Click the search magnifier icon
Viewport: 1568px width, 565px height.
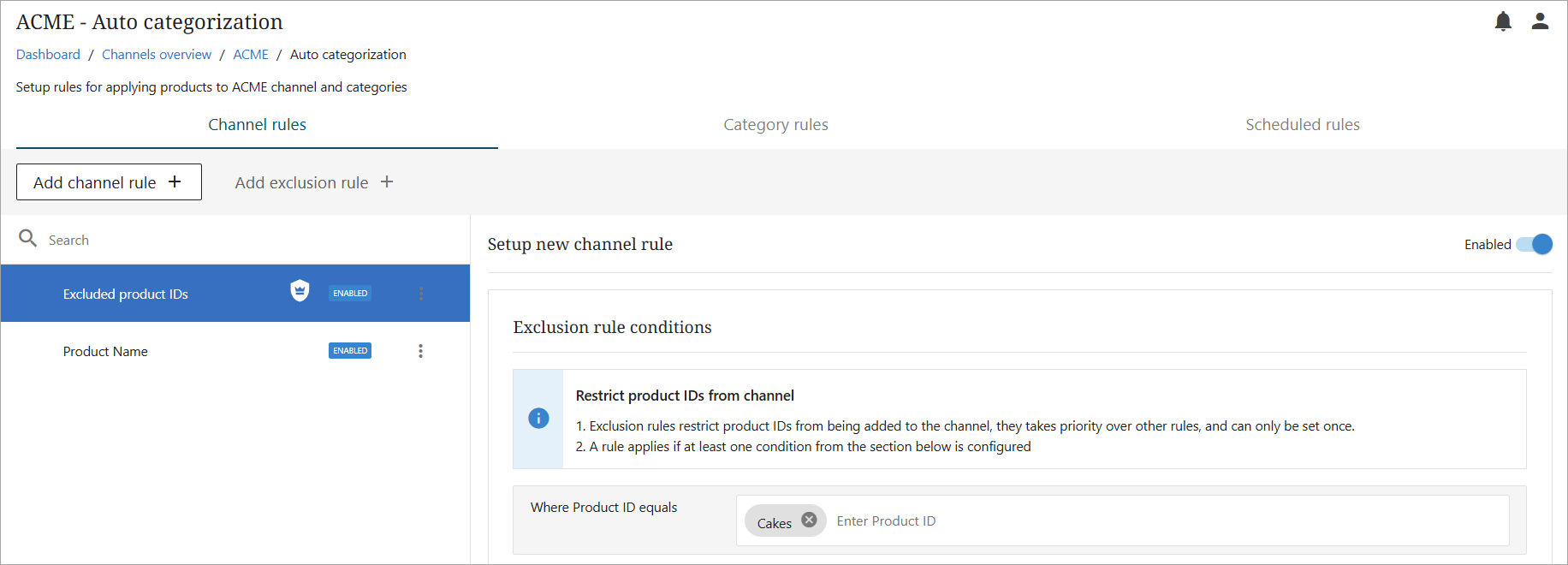pos(28,239)
